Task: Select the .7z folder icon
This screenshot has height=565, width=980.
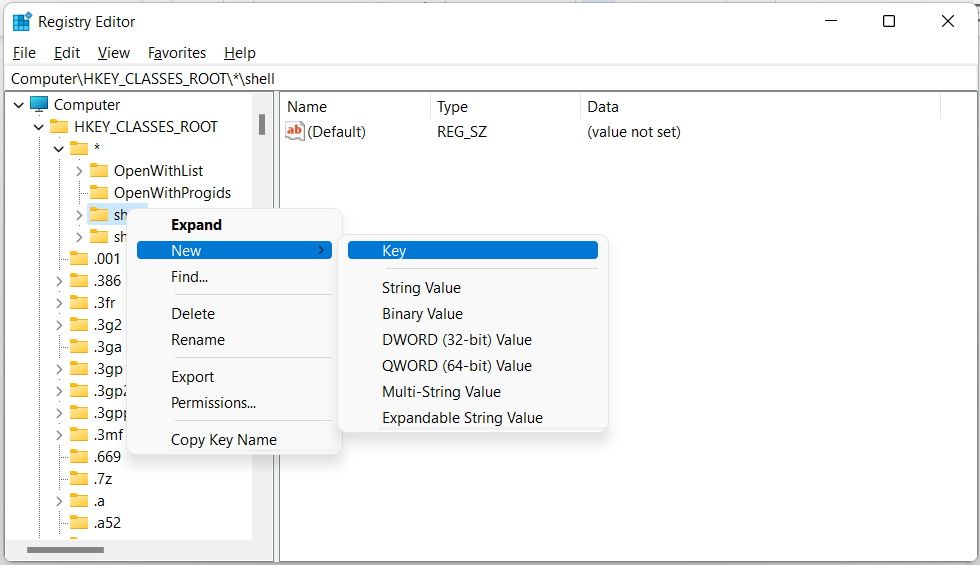Action: [x=79, y=478]
